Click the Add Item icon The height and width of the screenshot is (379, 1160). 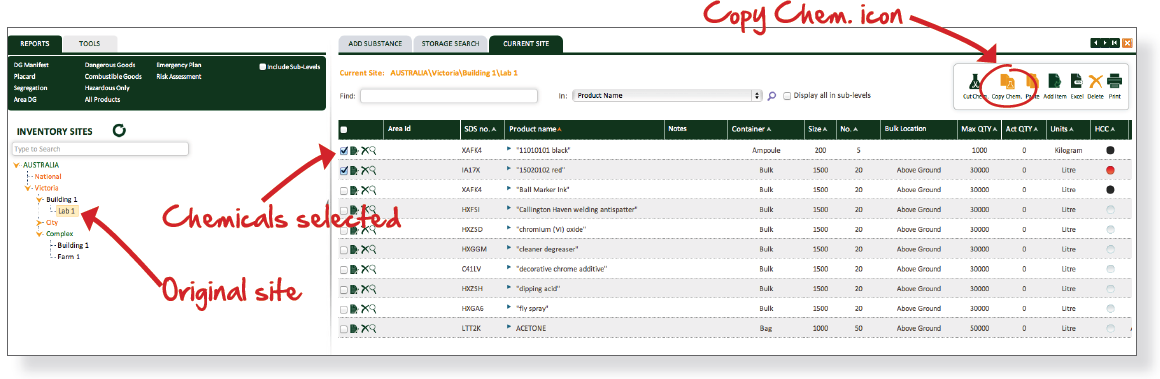(x=1054, y=81)
